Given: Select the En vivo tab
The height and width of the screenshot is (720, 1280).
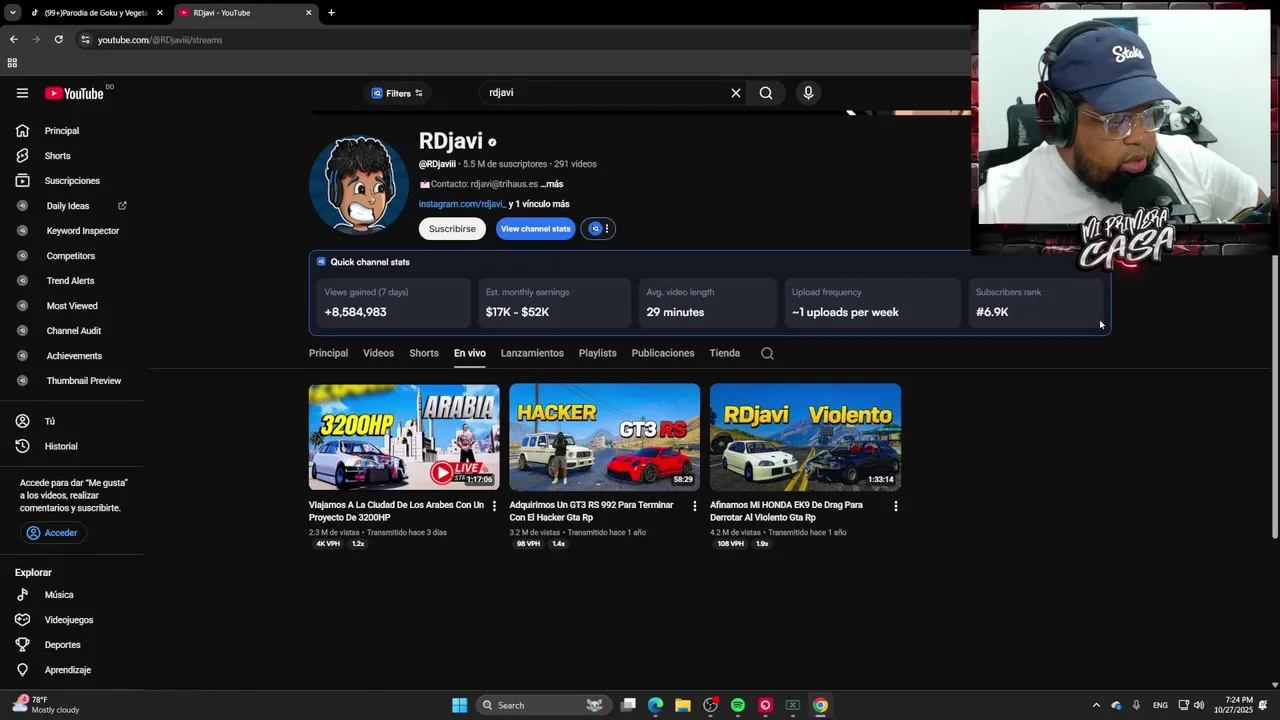Looking at the screenshot, I should [470, 353].
